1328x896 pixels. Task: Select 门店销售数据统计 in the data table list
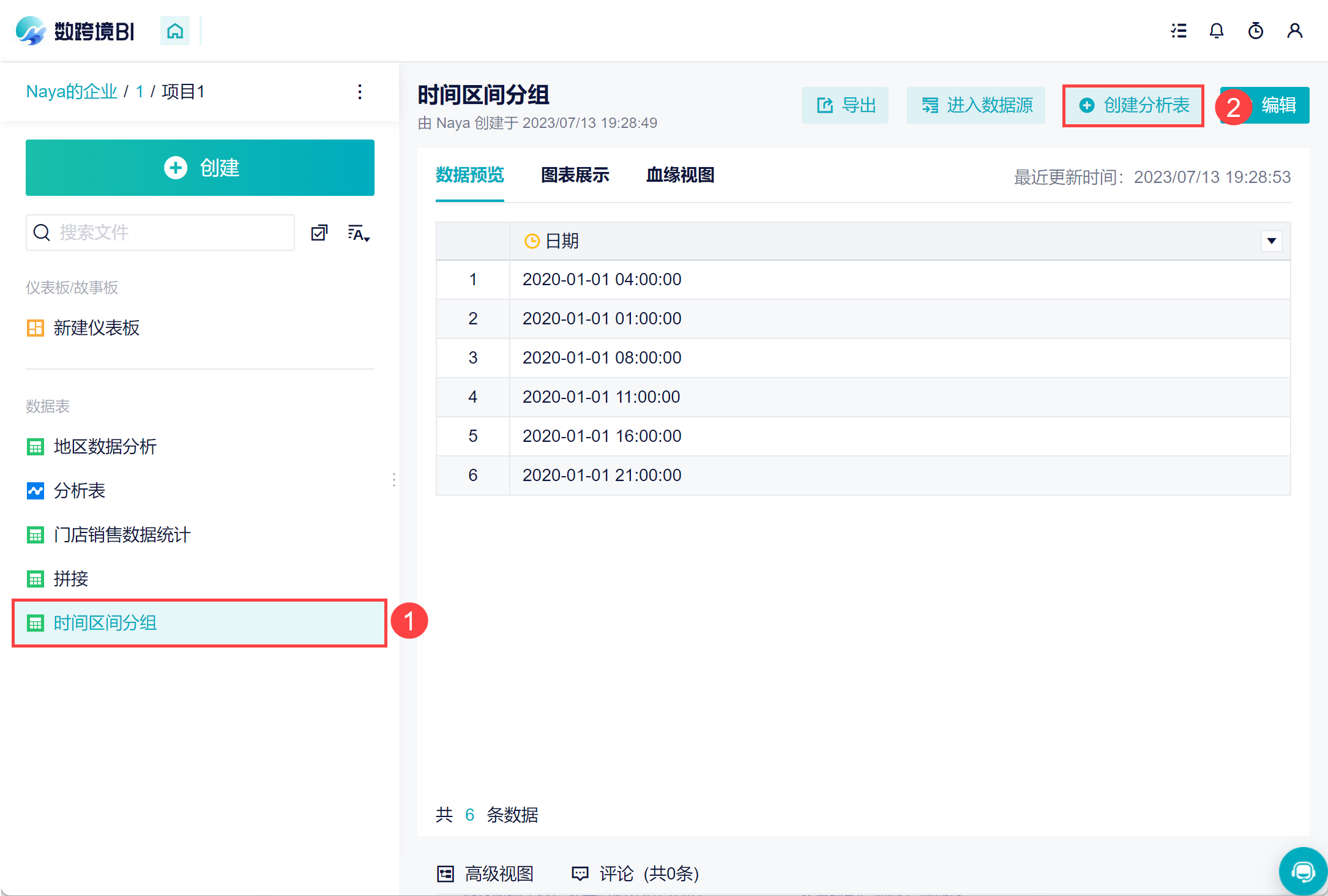(122, 535)
